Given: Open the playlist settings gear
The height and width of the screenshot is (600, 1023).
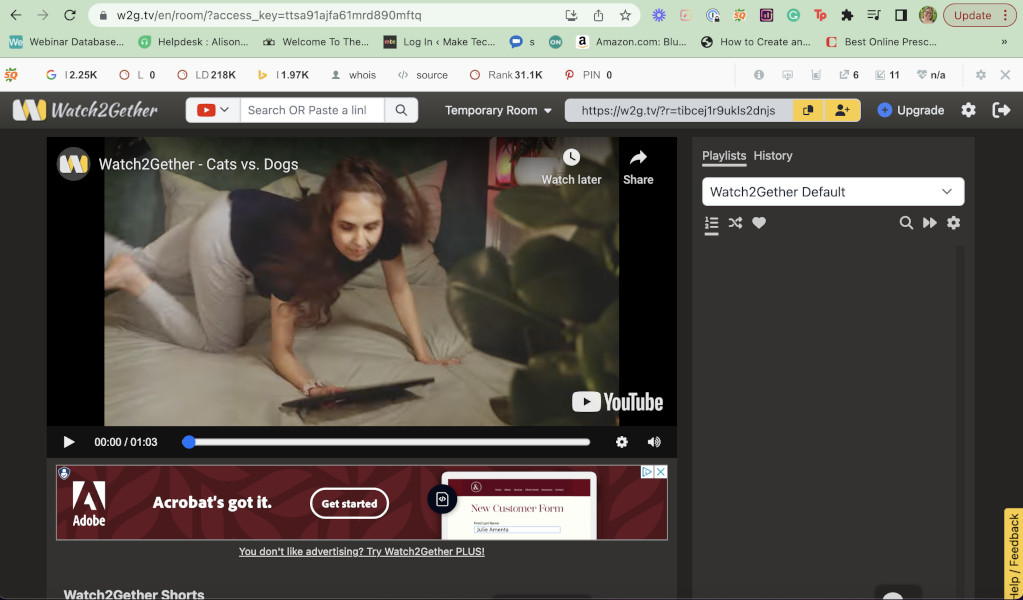Looking at the screenshot, I should [953, 223].
